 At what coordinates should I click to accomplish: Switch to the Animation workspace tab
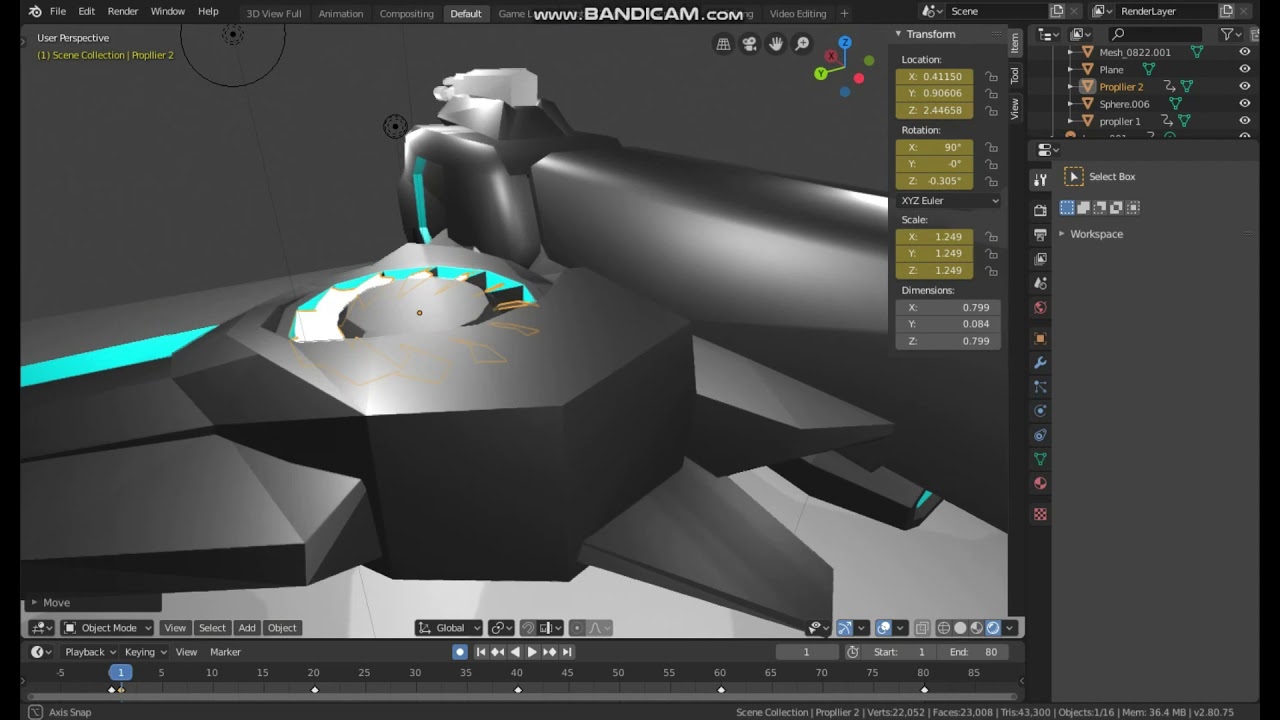(341, 14)
